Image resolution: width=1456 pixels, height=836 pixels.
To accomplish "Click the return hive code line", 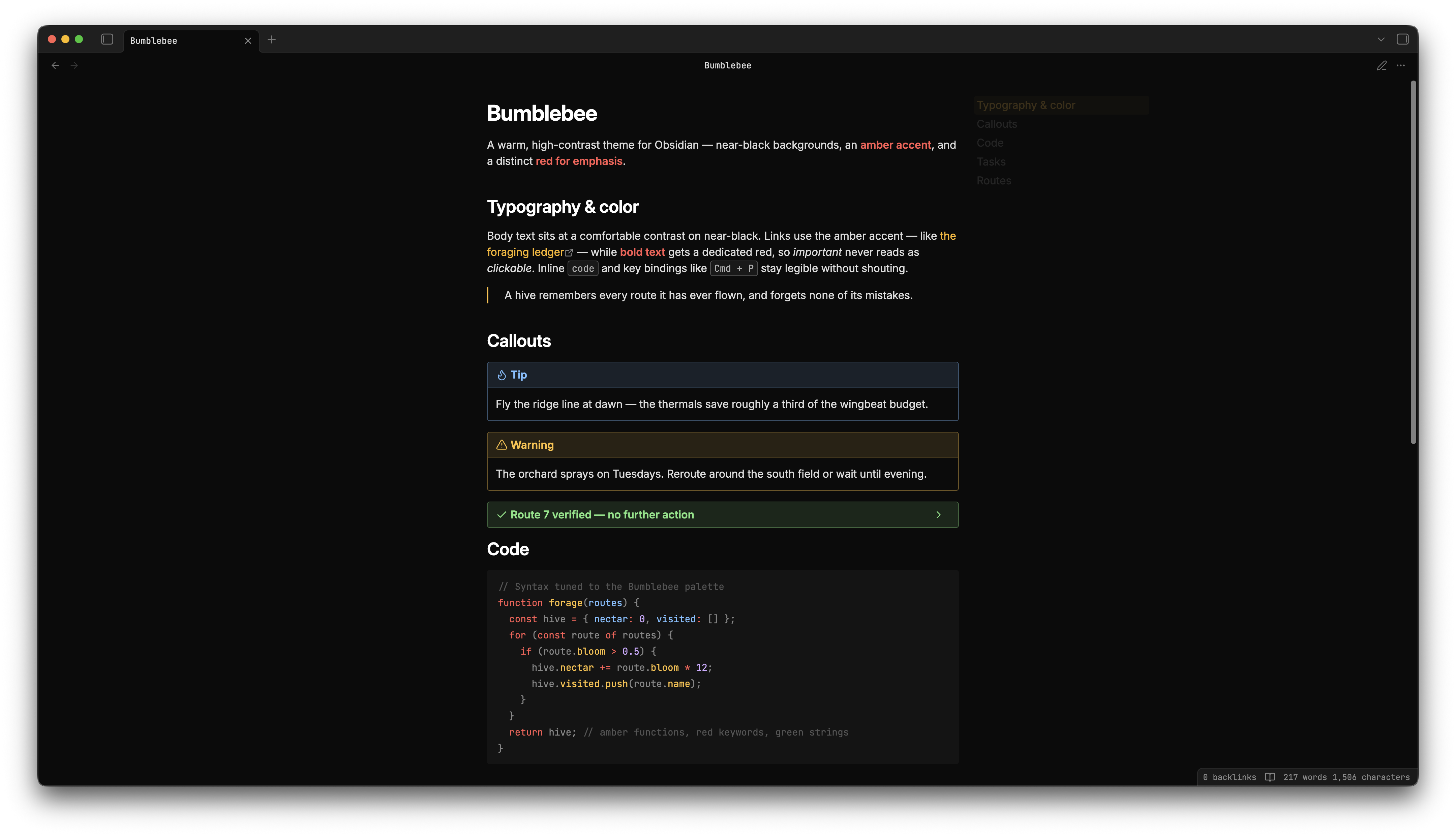I will pyautogui.click(x=678, y=733).
